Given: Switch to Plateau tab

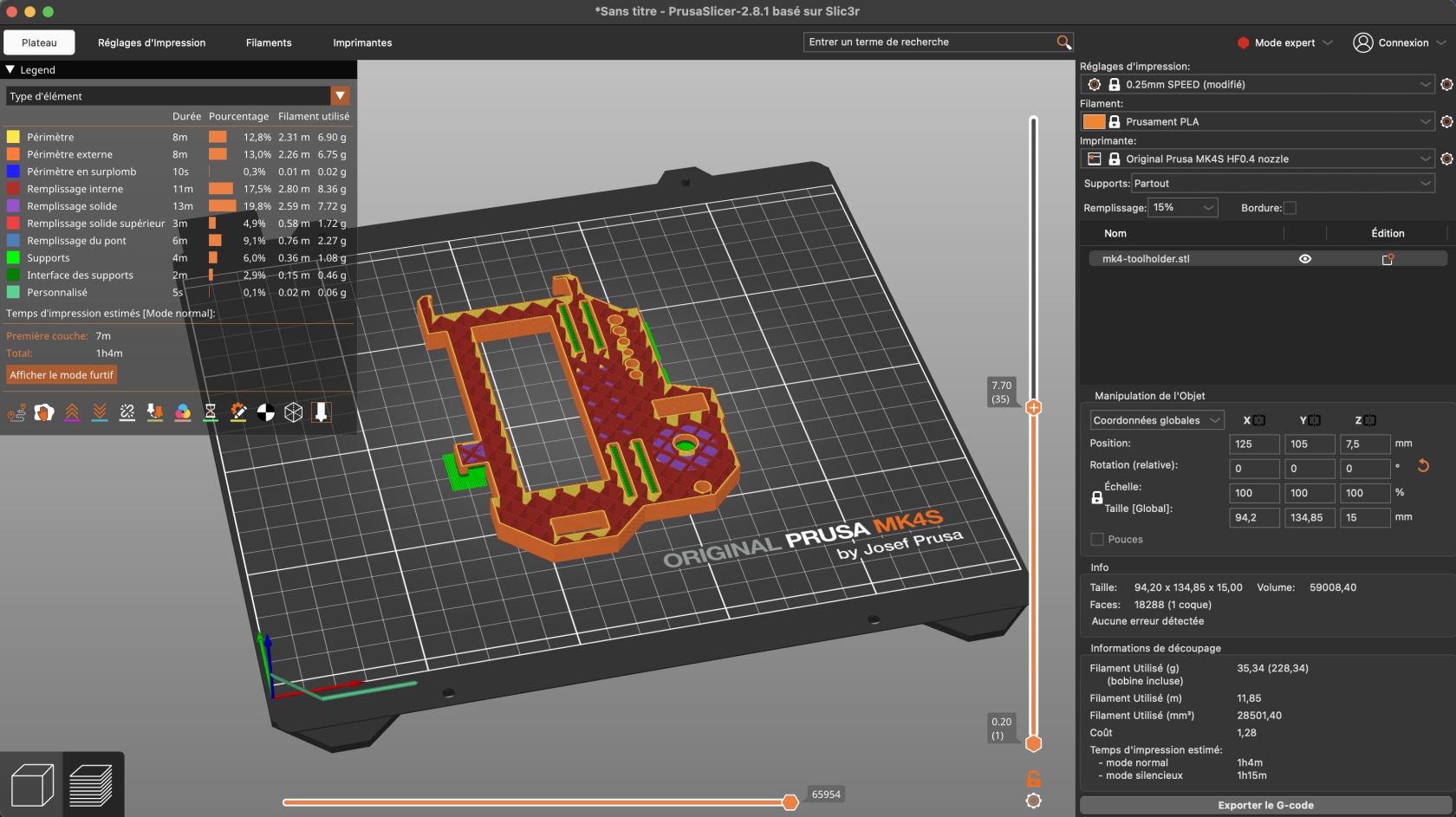Looking at the screenshot, I should pyautogui.click(x=39, y=42).
